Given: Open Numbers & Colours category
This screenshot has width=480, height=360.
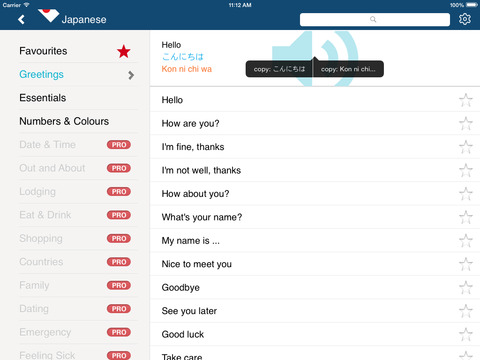Looking at the screenshot, I should pos(64,121).
